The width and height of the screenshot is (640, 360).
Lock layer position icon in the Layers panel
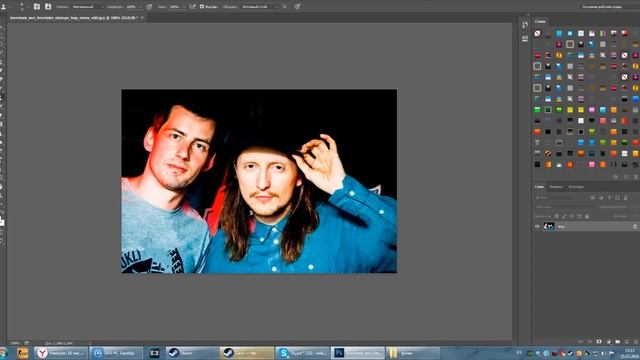572,216
